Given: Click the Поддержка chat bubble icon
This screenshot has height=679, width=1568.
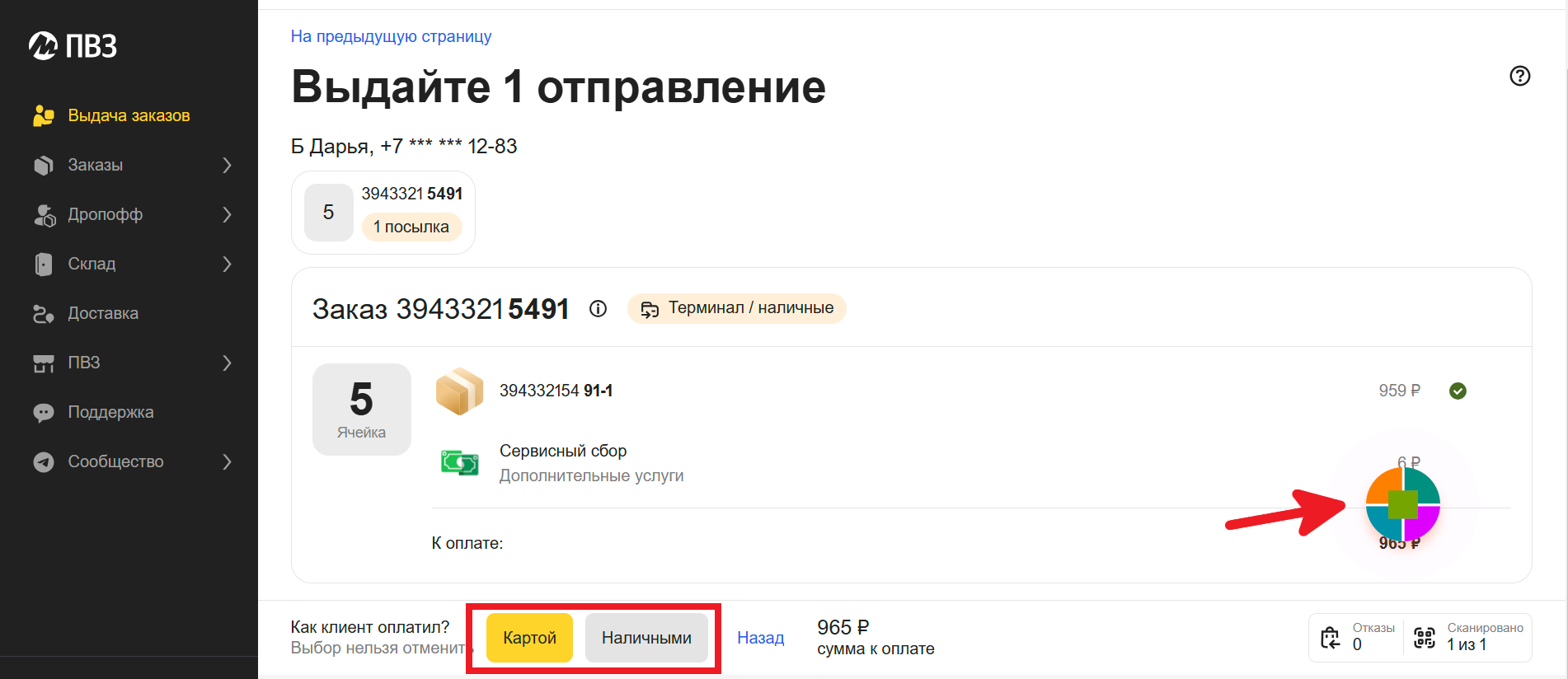Looking at the screenshot, I should [44, 413].
